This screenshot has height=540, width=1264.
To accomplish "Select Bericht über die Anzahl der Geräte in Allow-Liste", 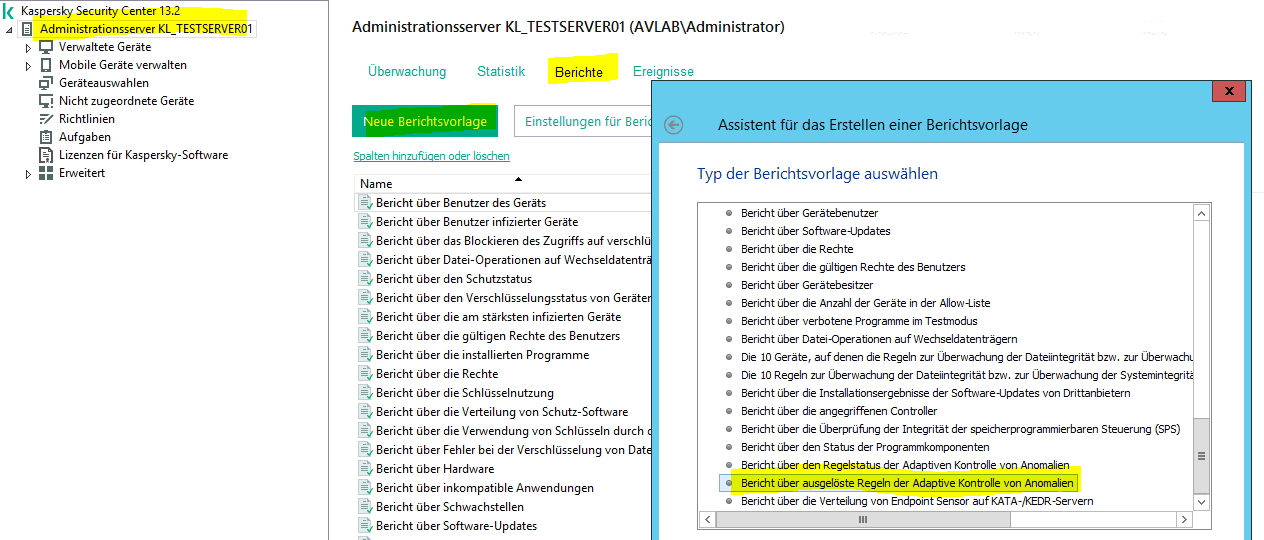I will tap(866, 303).
